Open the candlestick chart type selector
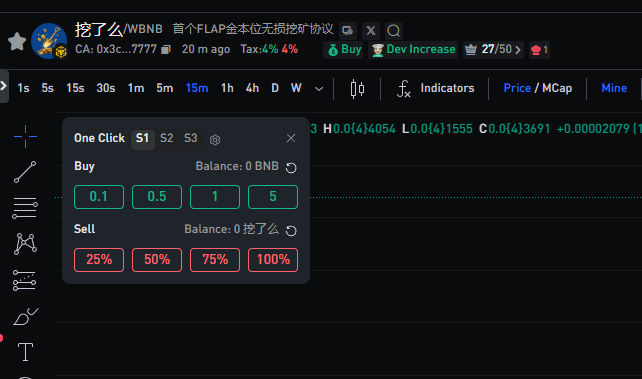 pyautogui.click(x=357, y=88)
